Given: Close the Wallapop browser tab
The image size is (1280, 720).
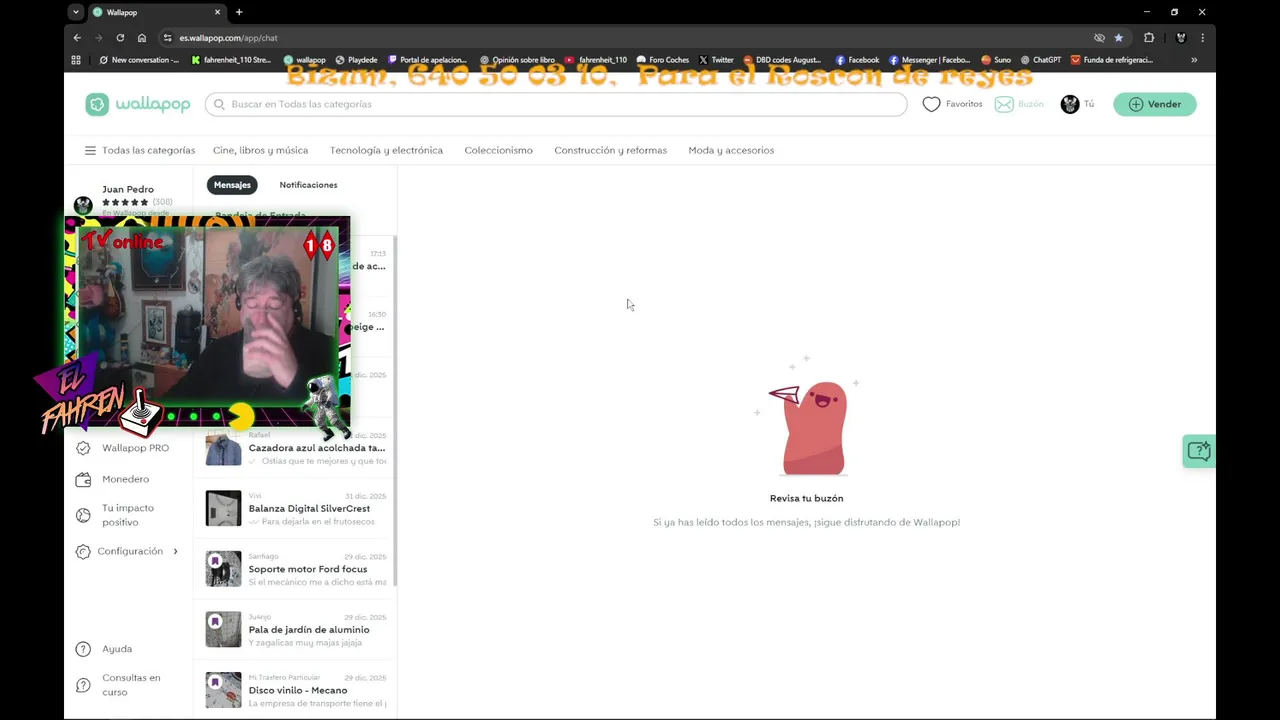Looking at the screenshot, I should (x=217, y=12).
